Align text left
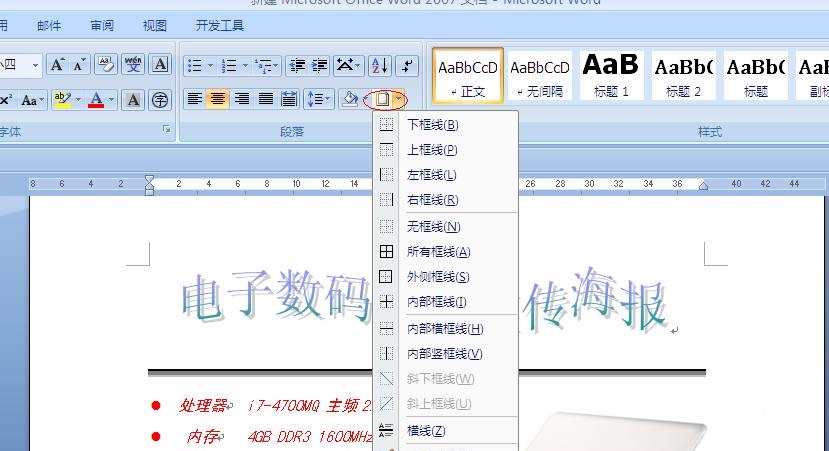Image resolution: width=829 pixels, height=451 pixels. [195, 99]
